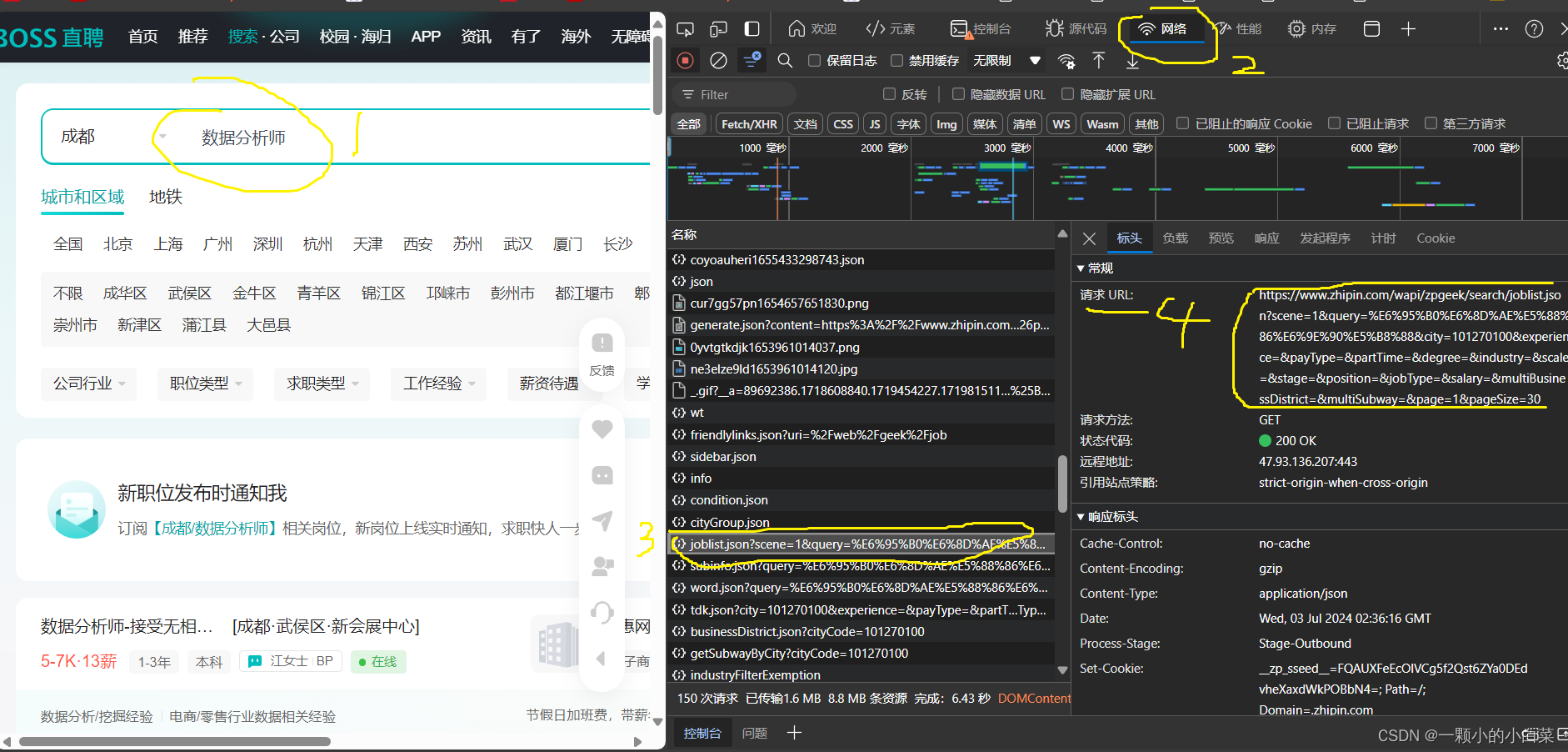Toggle 禁用缓存 checkbox

tap(896, 60)
